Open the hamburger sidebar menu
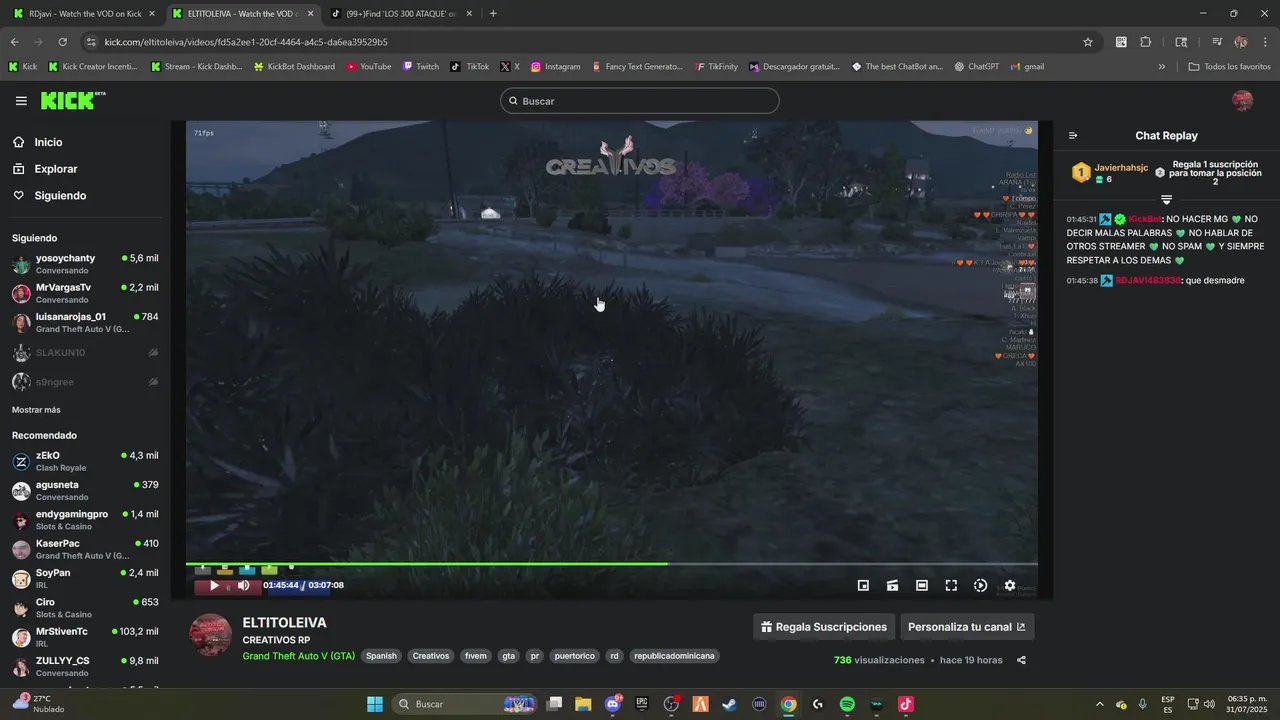The height and width of the screenshot is (720, 1280). pyautogui.click(x=21, y=101)
